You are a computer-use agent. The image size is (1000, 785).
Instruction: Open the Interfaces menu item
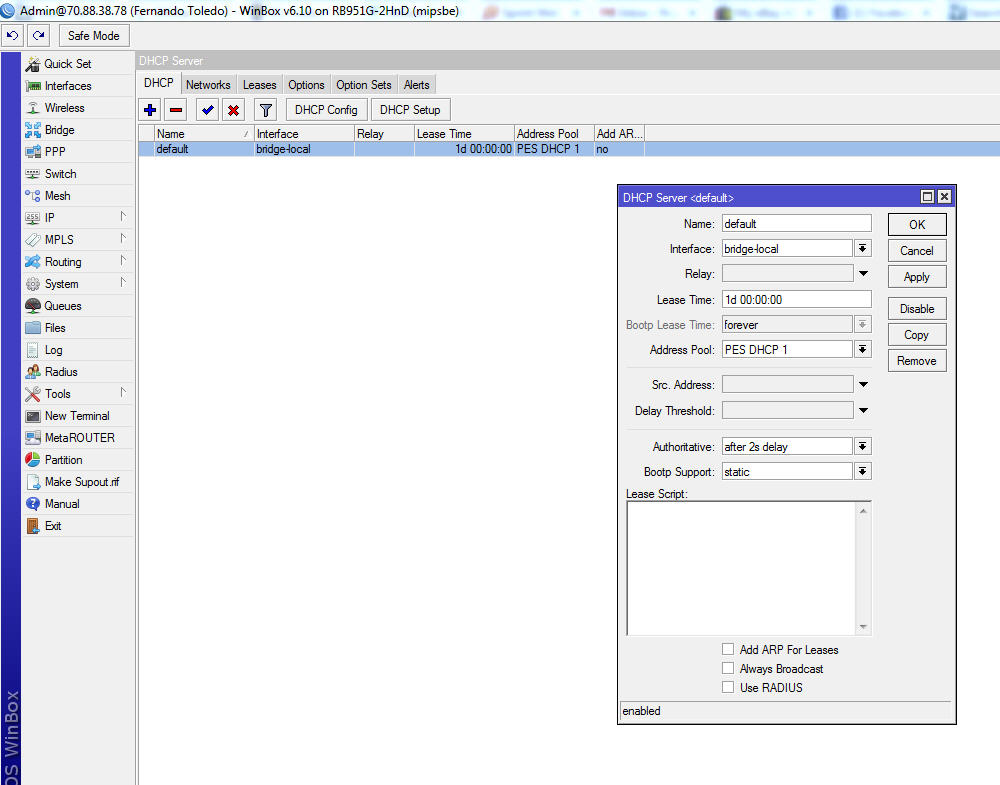click(78, 86)
